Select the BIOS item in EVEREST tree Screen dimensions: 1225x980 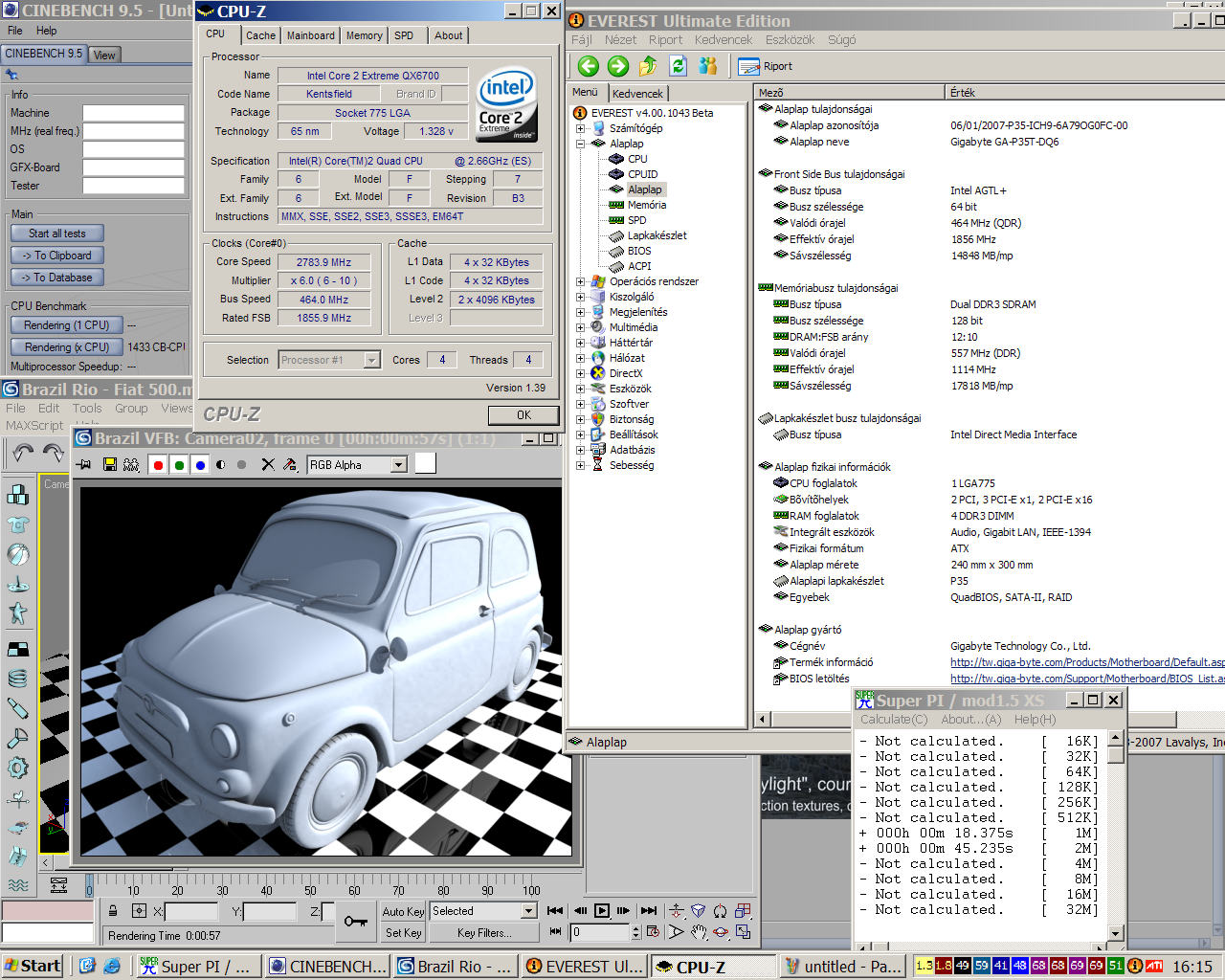click(638, 251)
